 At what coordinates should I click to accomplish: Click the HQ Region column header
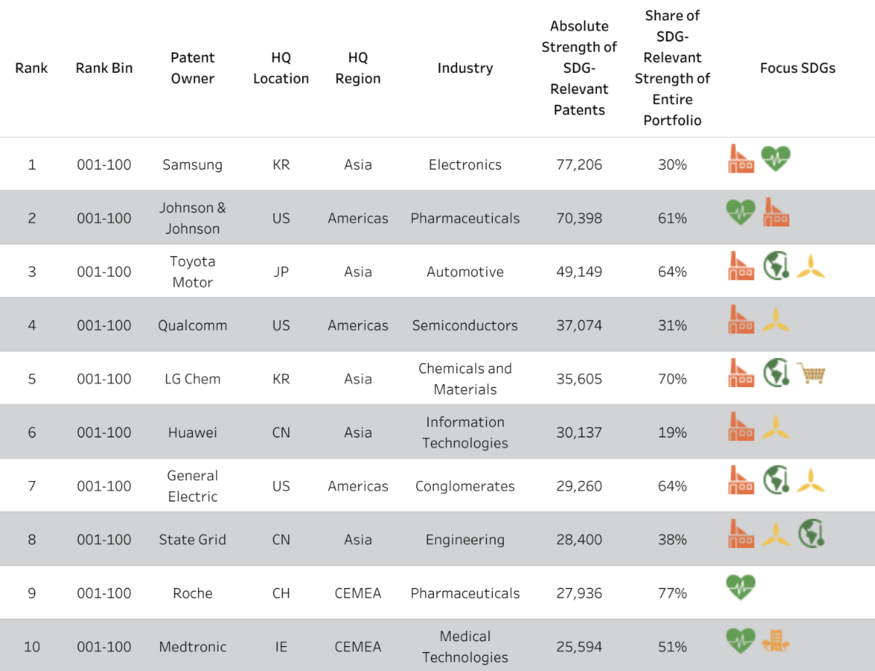(x=358, y=68)
